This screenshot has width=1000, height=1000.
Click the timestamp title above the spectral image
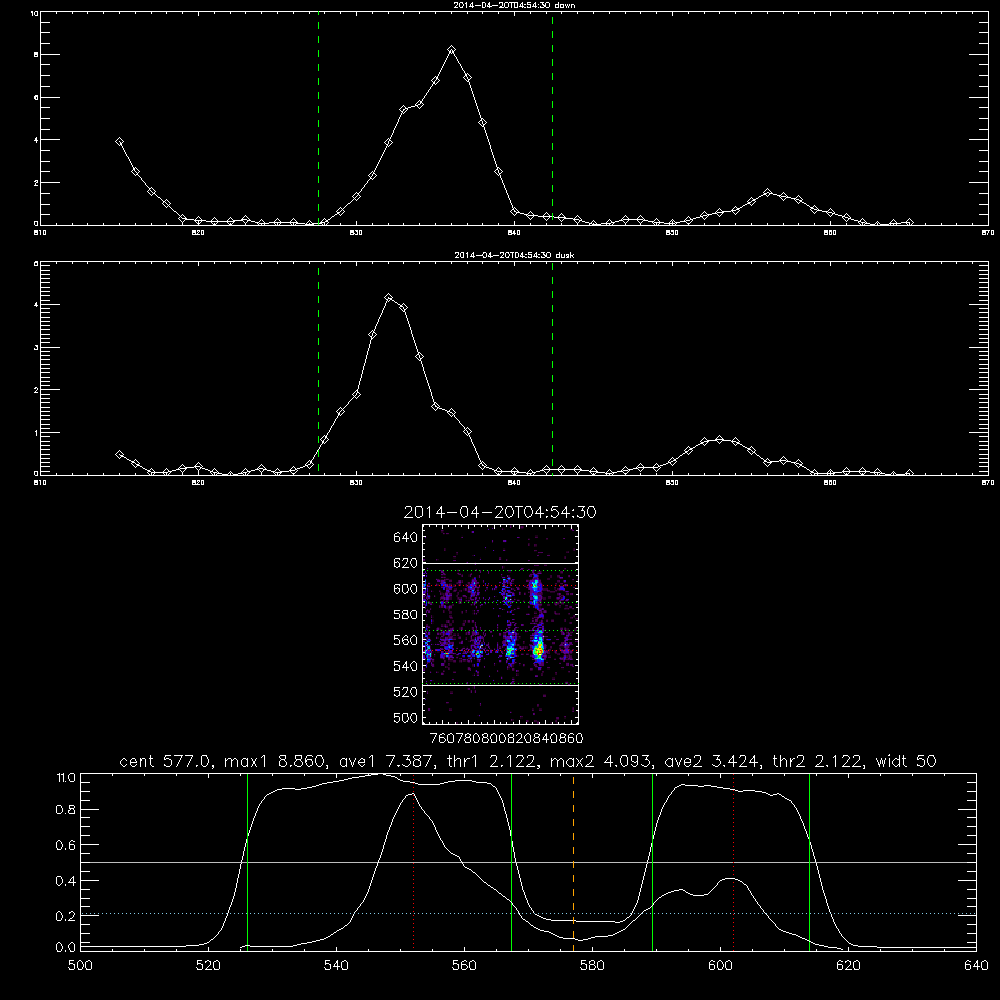[500, 512]
